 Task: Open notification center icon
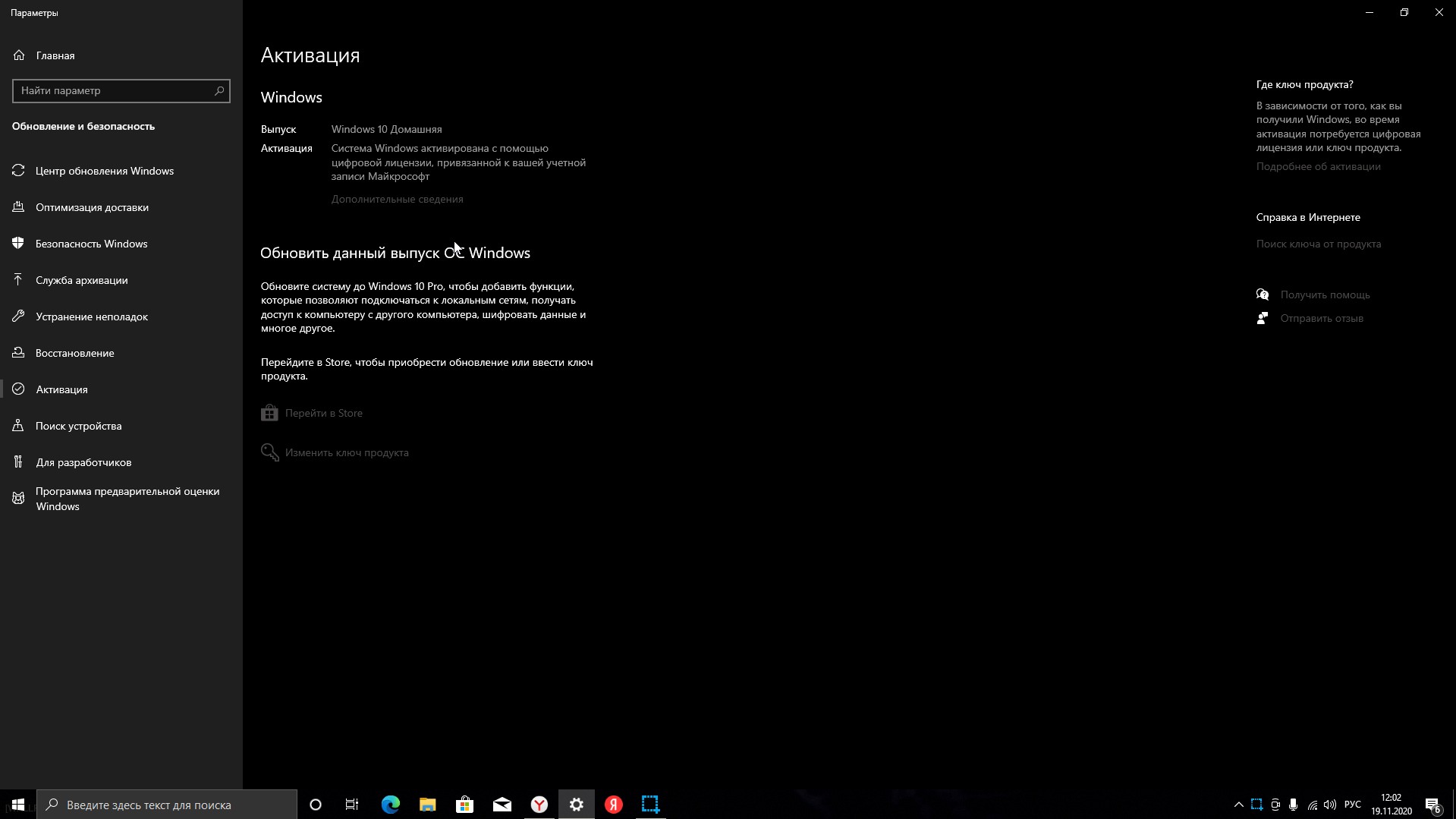click(1432, 805)
